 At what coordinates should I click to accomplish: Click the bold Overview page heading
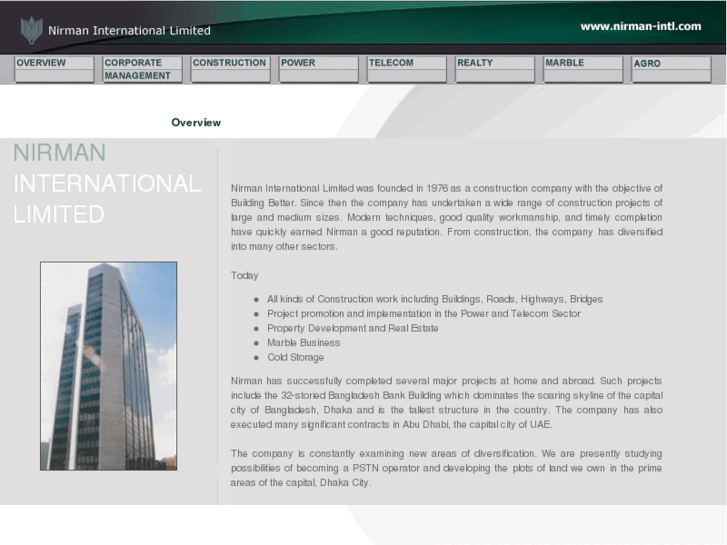click(196, 122)
